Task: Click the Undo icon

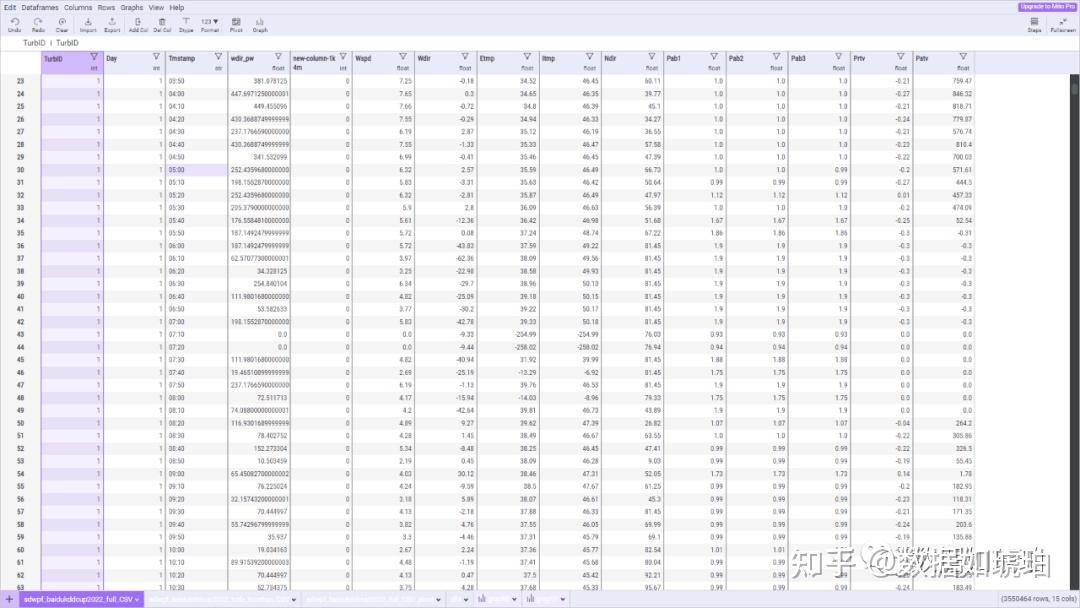Action: coord(14,23)
